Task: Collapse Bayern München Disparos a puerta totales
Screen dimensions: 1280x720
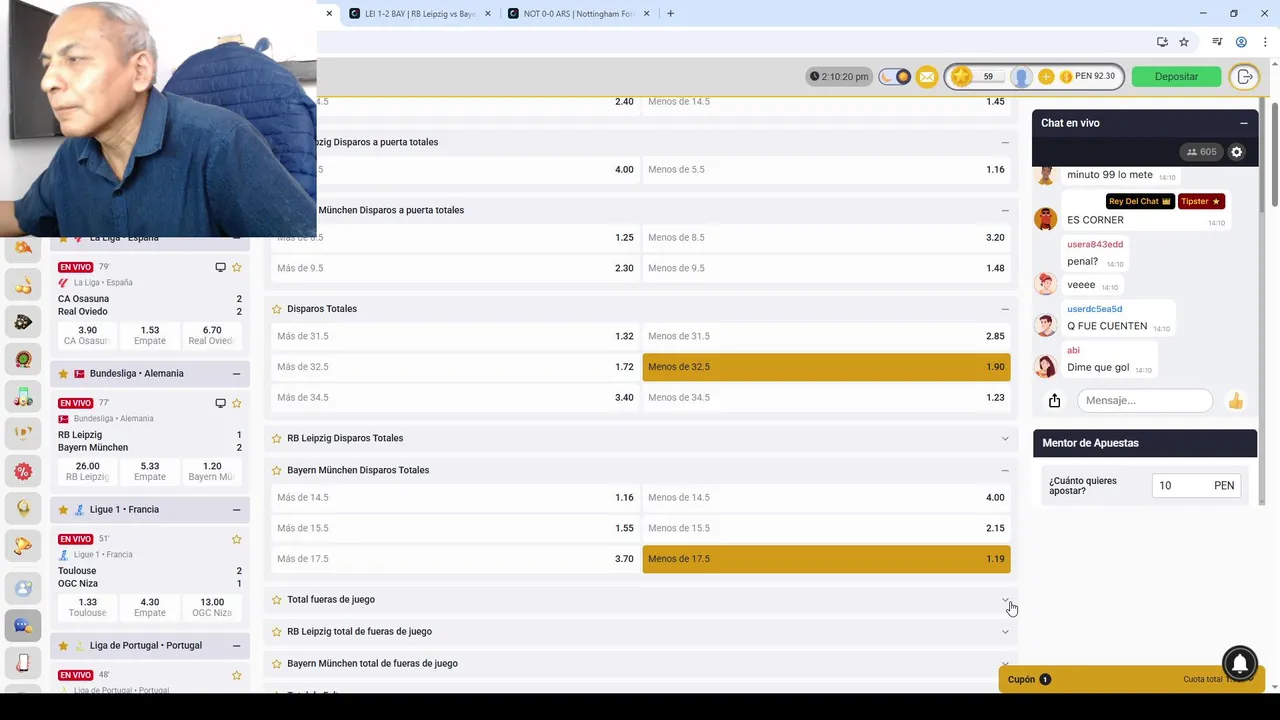Action: pos(1005,210)
